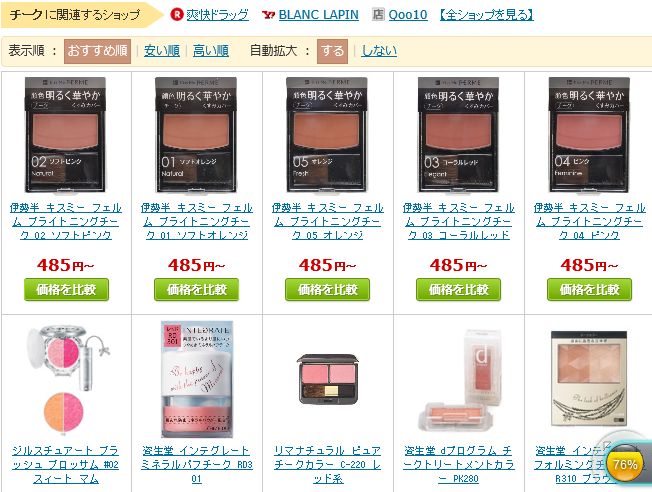This screenshot has width=652, height=492.
Task: Disable auto zoom with しない
Action: coord(379,51)
